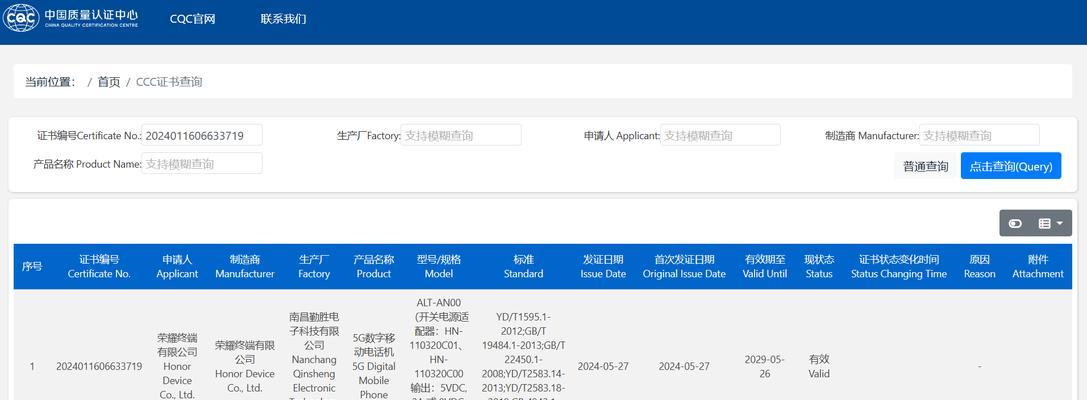Select row number 1 cell

coord(31,366)
